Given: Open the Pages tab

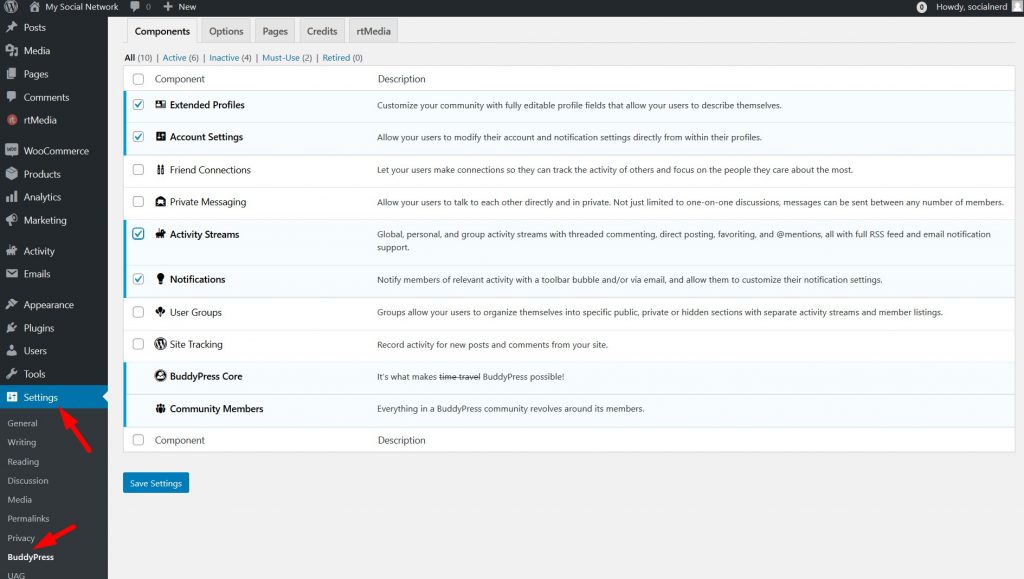Looking at the screenshot, I should (275, 31).
